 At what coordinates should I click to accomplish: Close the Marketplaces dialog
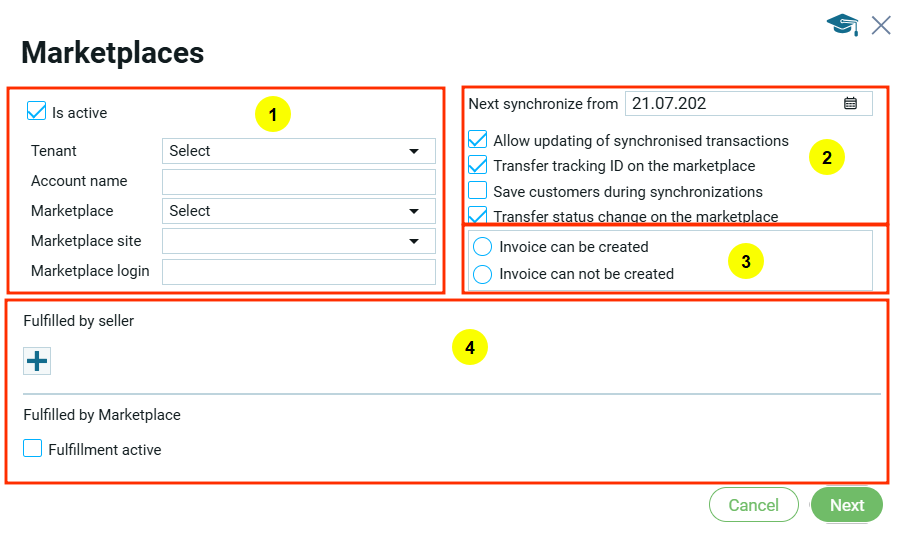(x=881, y=25)
